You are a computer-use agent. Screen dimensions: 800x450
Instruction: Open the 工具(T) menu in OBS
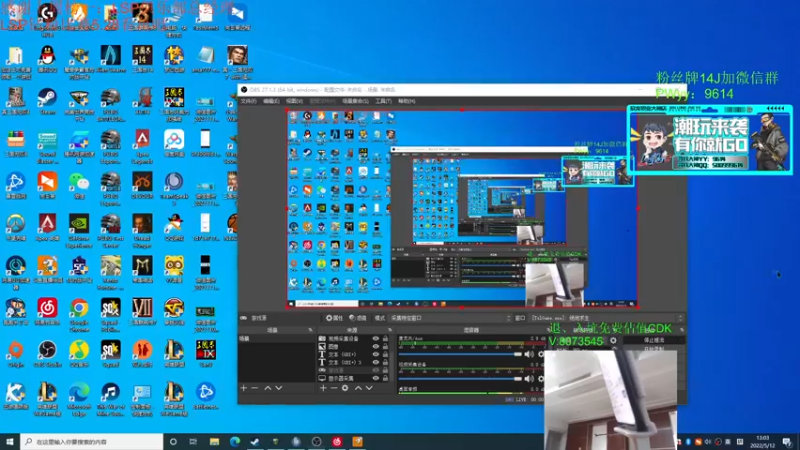tap(383, 101)
